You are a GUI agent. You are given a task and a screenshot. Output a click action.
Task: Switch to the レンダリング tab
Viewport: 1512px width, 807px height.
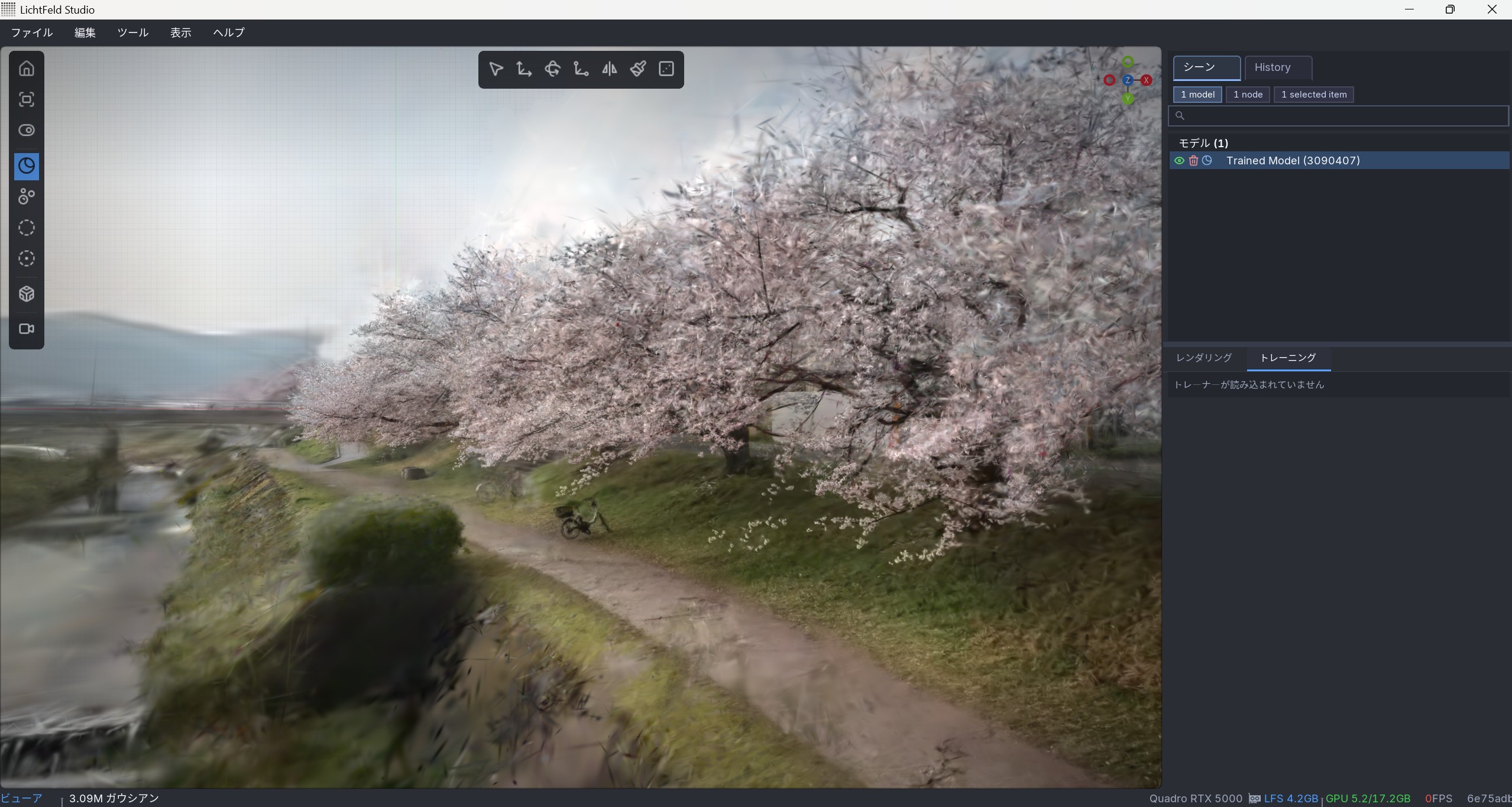click(1203, 358)
